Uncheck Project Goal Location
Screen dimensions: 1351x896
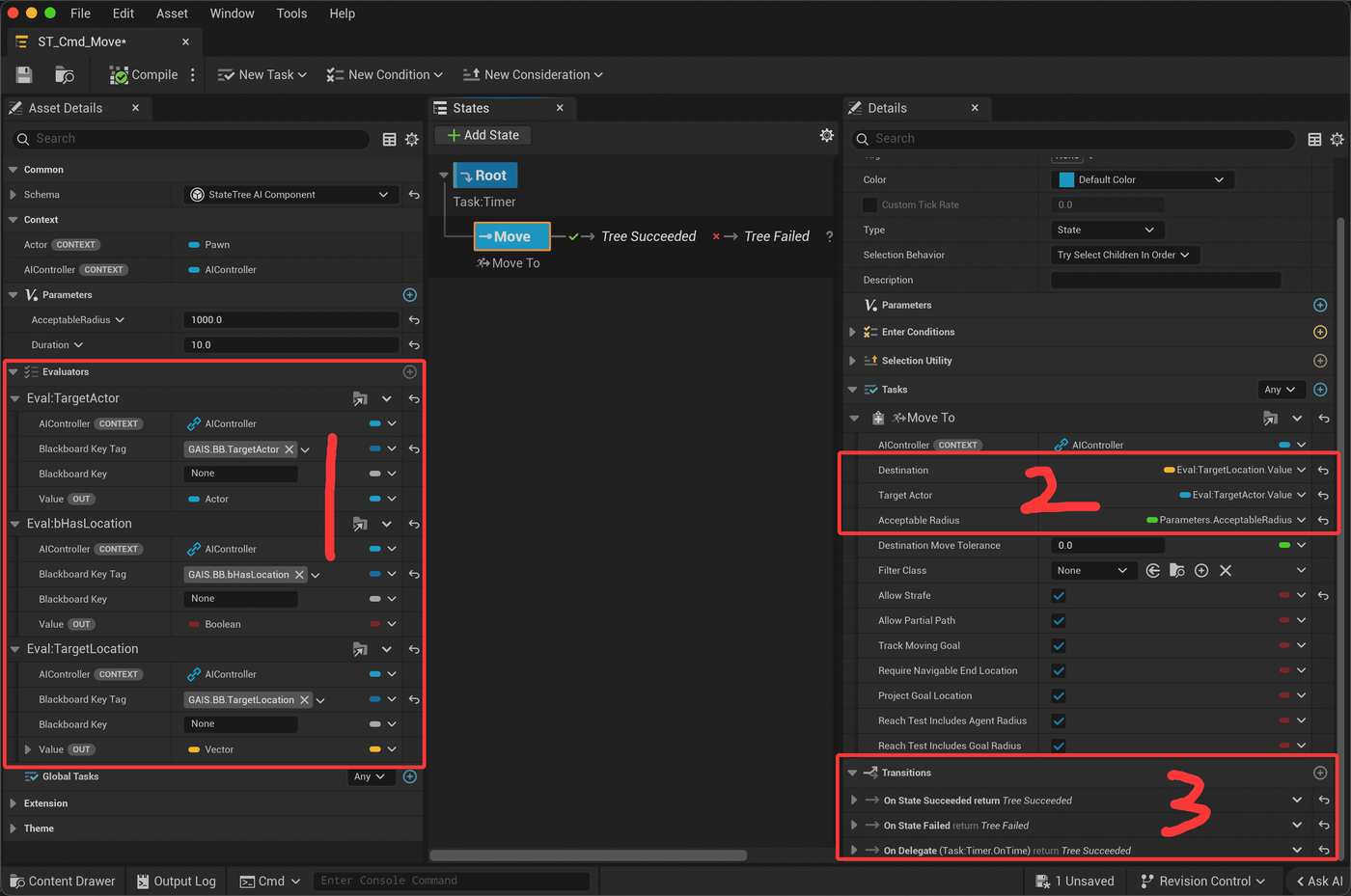point(1059,696)
